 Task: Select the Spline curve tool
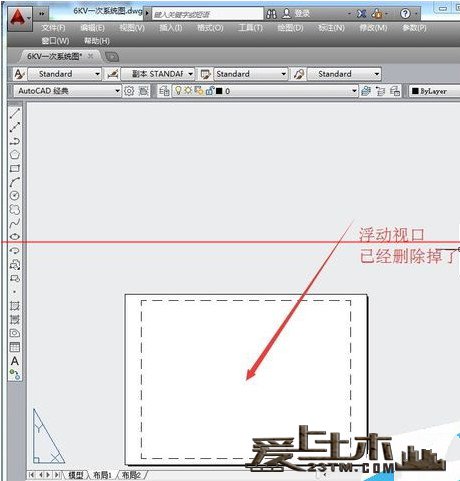click(15, 223)
